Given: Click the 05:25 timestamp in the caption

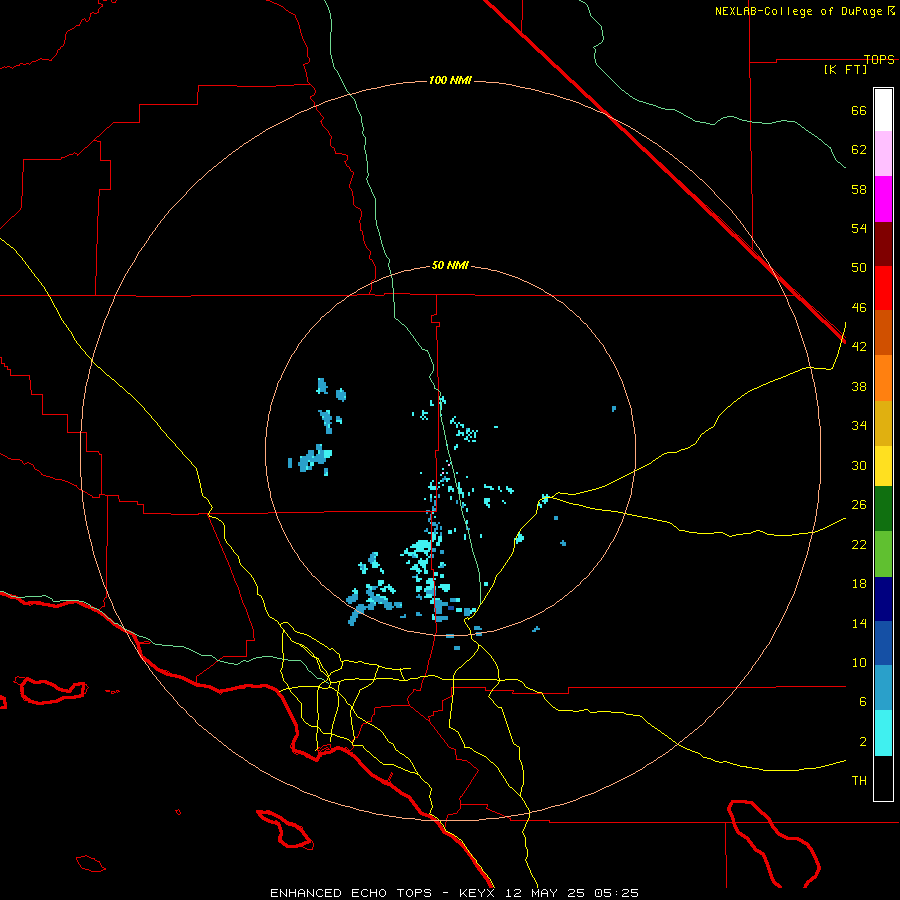Looking at the screenshot, I should point(616,893).
